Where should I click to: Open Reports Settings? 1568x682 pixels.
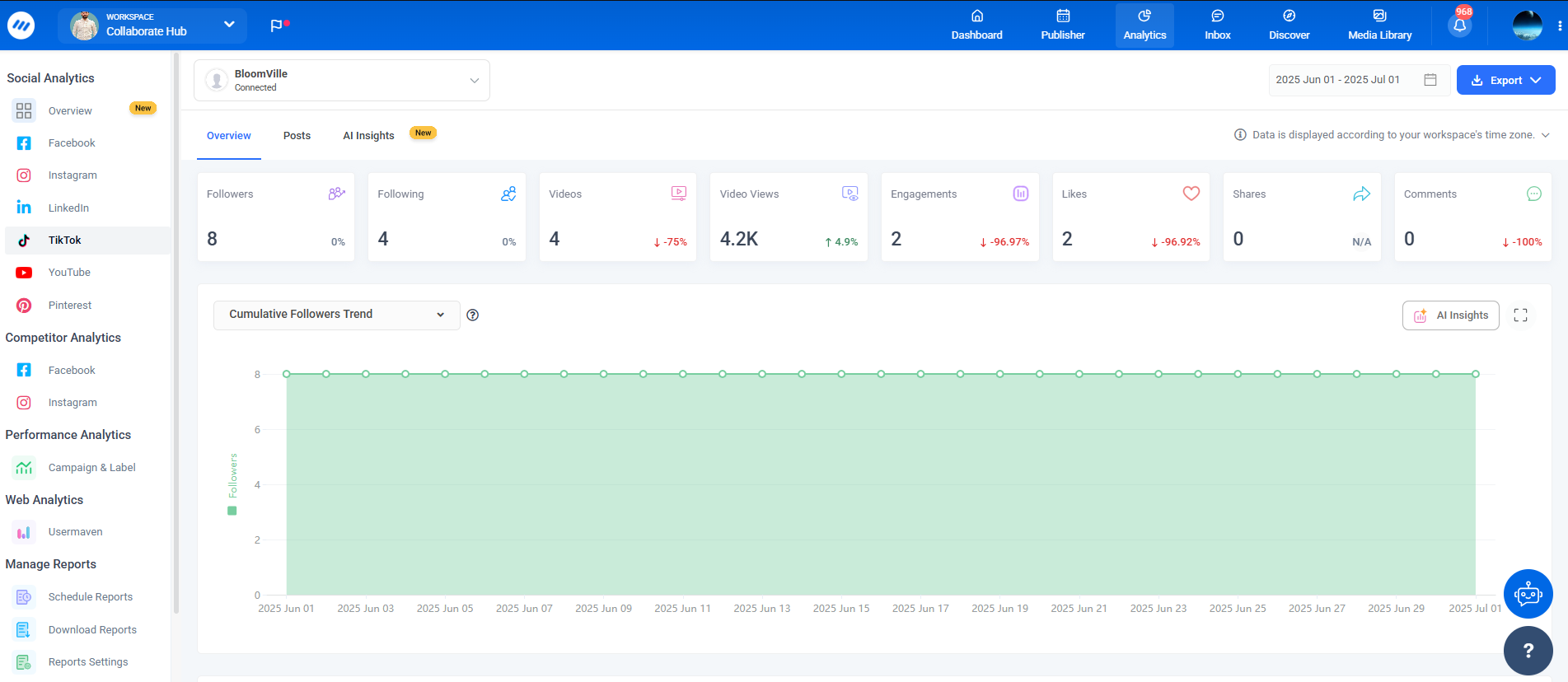point(87,662)
